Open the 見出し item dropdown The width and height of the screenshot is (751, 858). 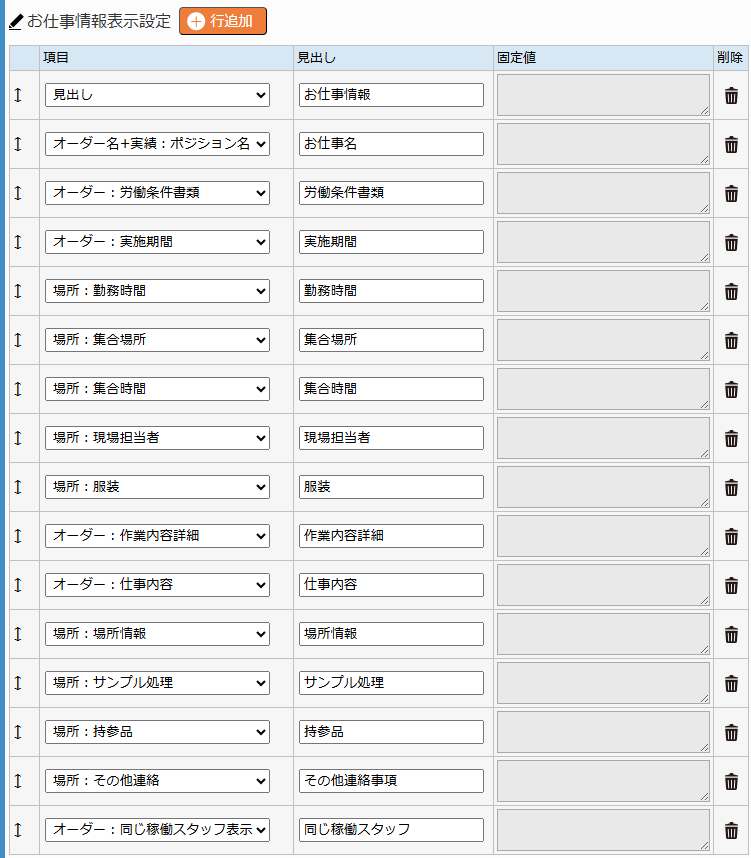pos(157,95)
